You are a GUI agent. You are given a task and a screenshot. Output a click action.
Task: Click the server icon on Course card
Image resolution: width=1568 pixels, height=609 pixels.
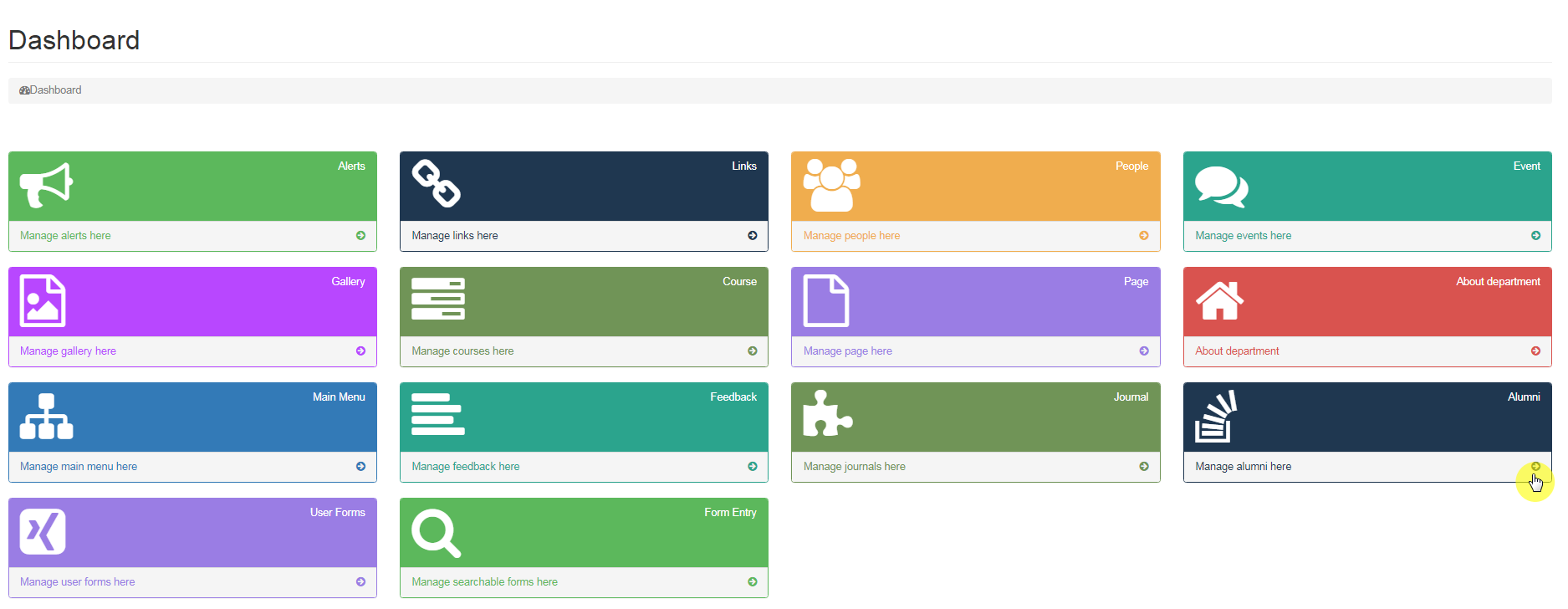tap(437, 299)
